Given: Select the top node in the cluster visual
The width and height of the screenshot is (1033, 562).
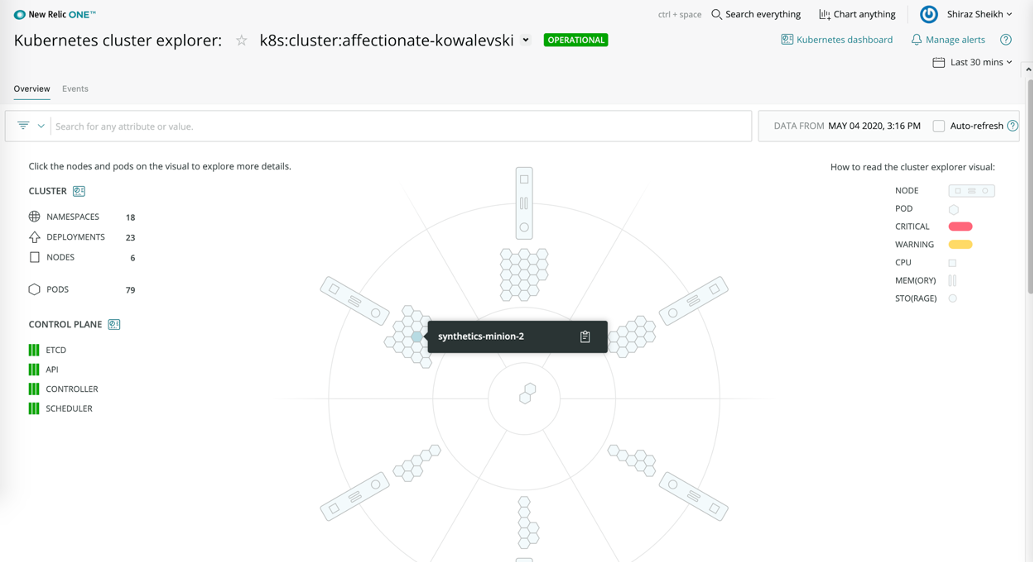Looking at the screenshot, I should [x=524, y=203].
